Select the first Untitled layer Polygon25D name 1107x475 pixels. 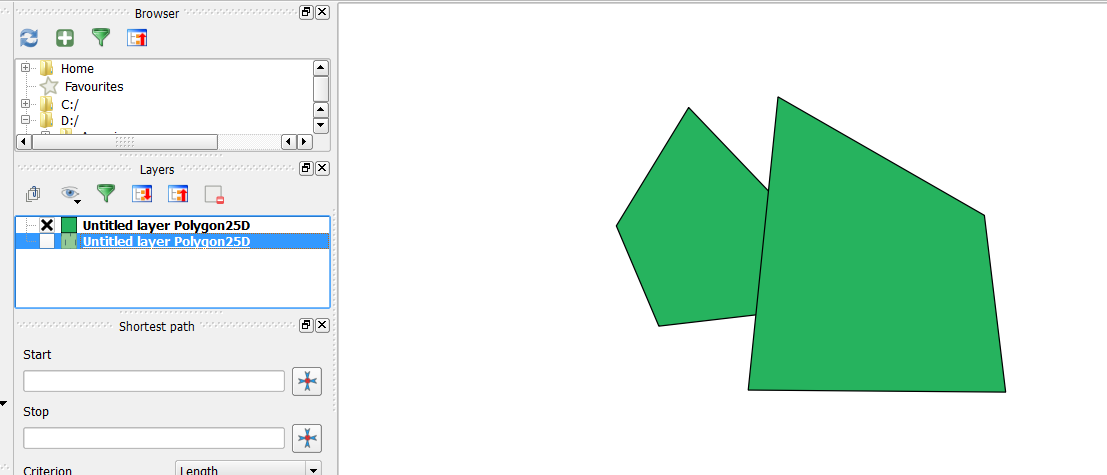pyautogui.click(x=167, y=225)
